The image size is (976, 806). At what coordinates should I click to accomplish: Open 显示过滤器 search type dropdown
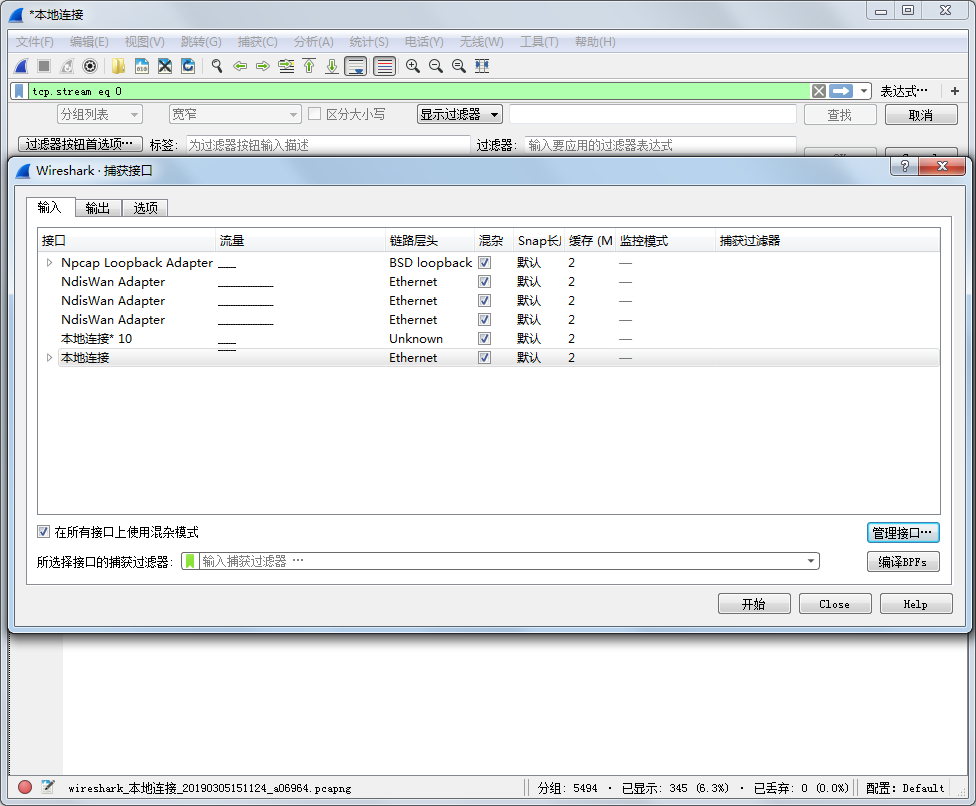459,115
